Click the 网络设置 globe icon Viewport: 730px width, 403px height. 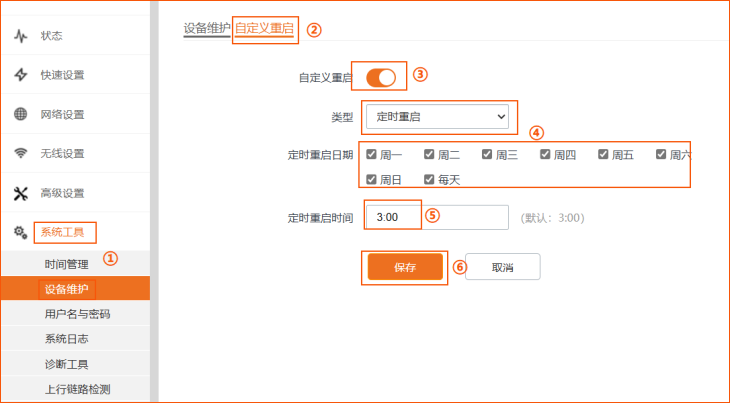pos(20,114)
